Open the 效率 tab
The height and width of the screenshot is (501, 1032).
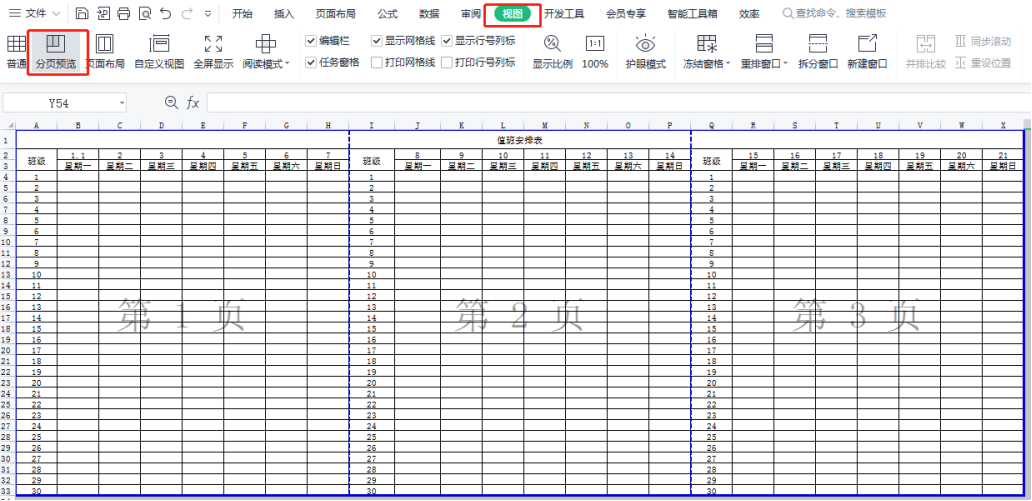749,13
